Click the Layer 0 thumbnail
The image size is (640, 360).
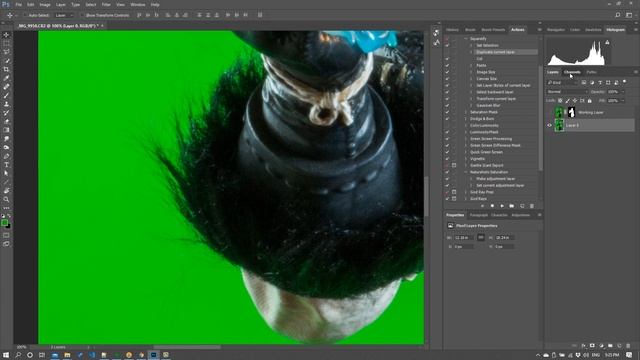click(x=559, y=125)
